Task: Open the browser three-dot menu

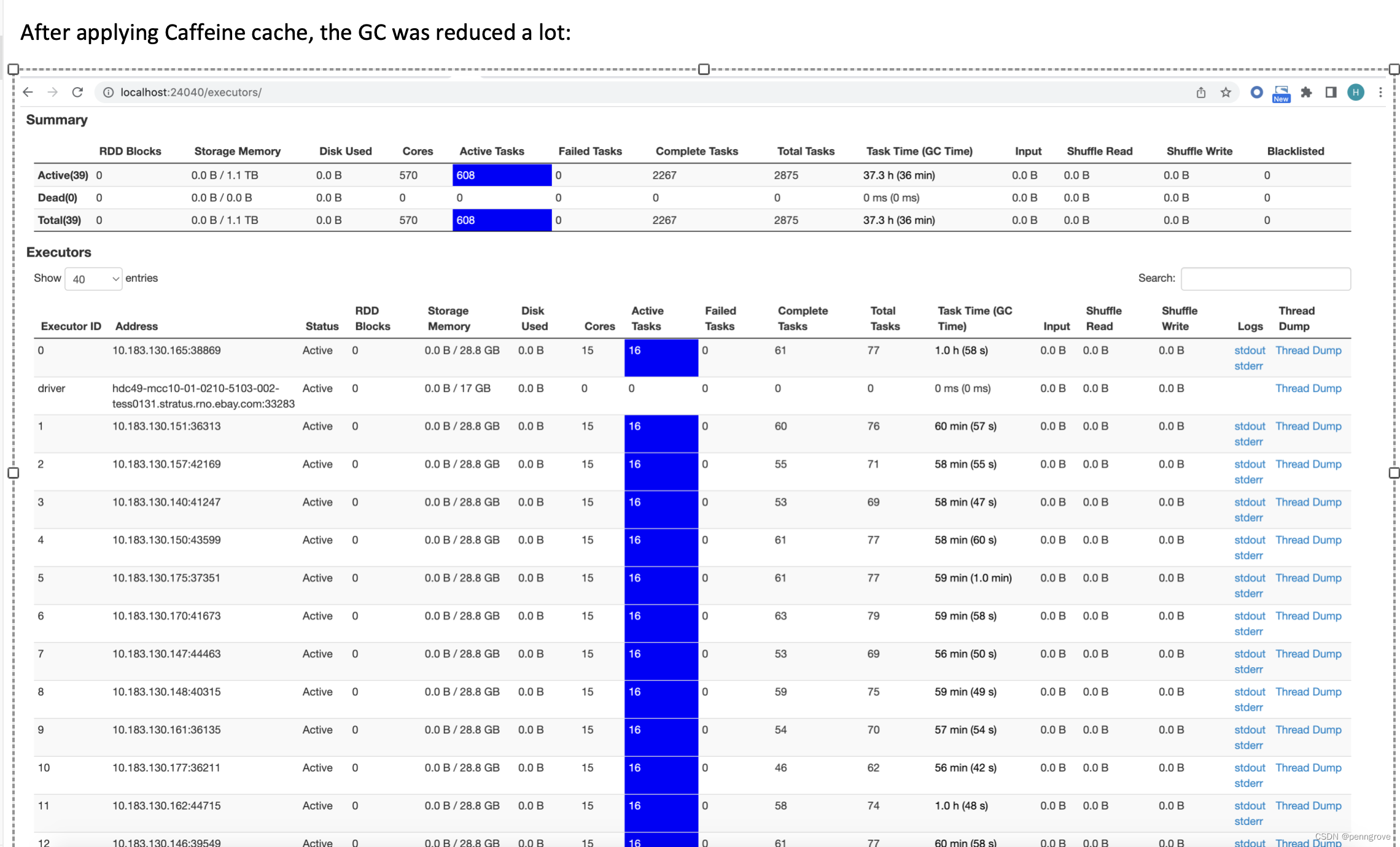Action: coord(1380,92)
